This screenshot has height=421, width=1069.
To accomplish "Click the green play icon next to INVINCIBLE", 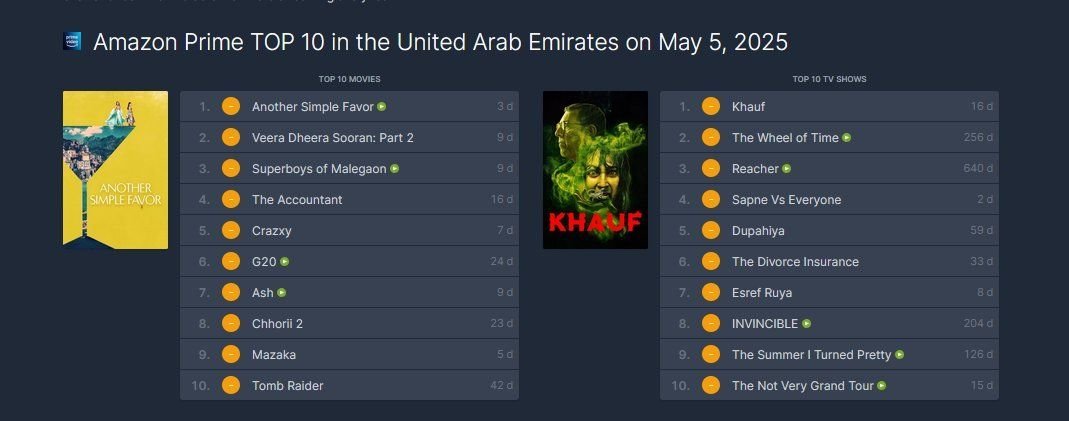I will pyautogui.click(x=807, y=324).
